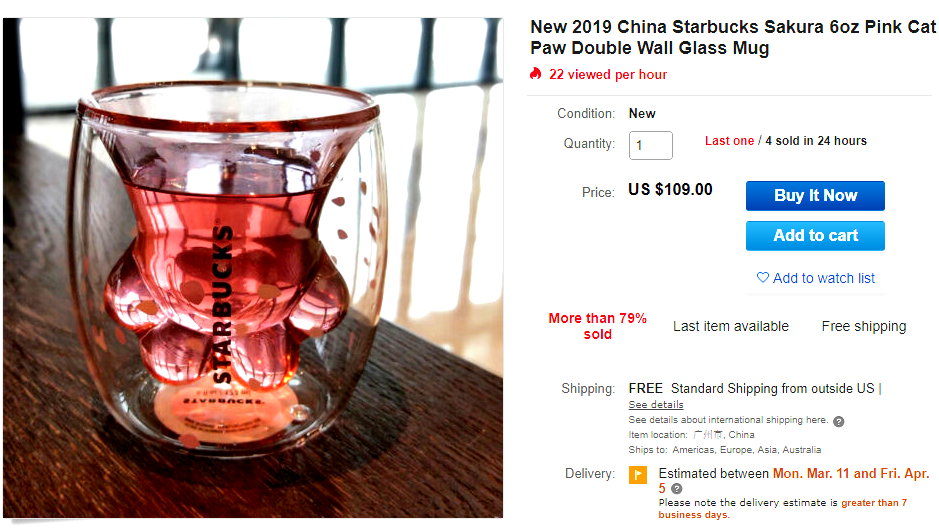Click the help icon beside international shipping details
939x528 pixels.
tap(838, 421)
